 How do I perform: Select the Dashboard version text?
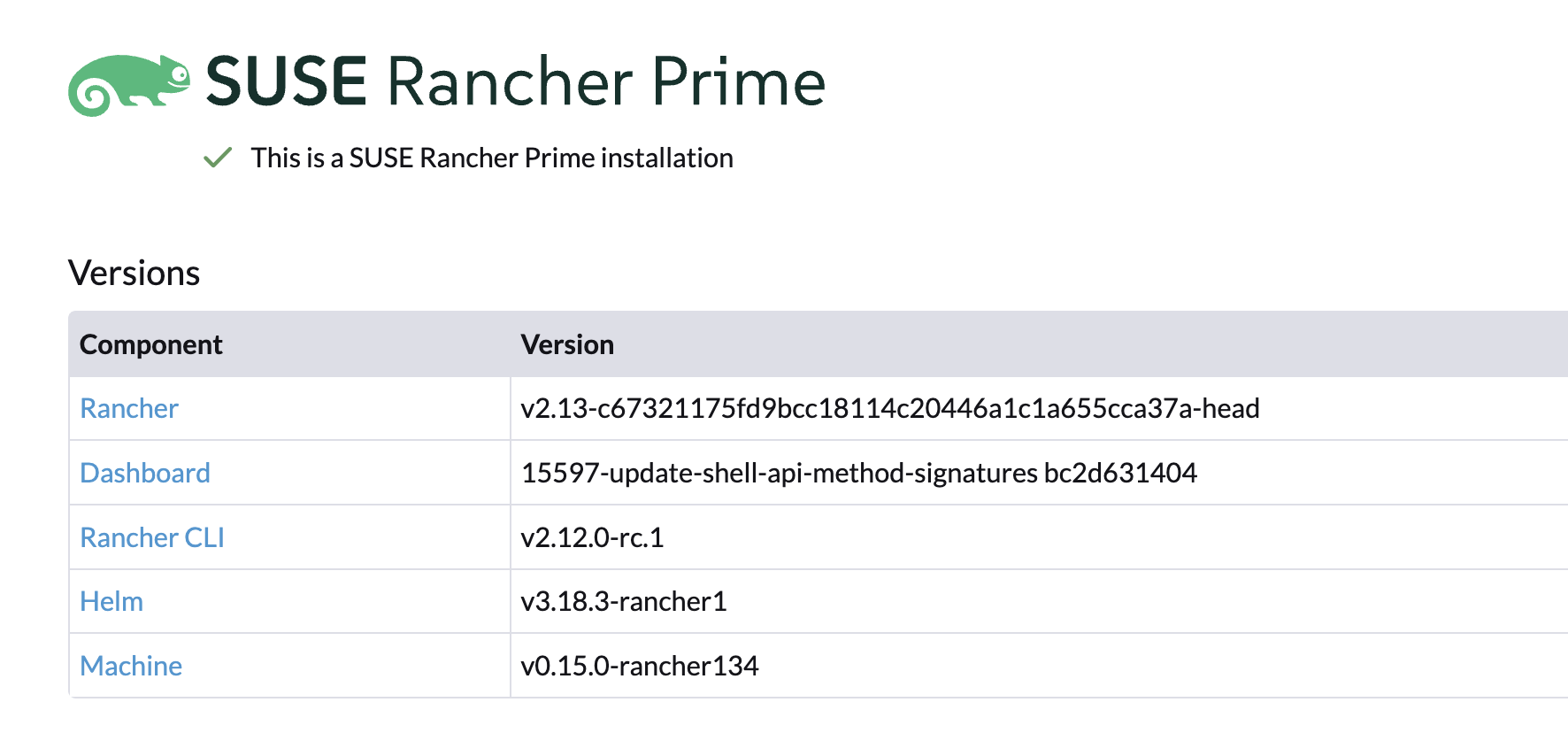[858, 473]
